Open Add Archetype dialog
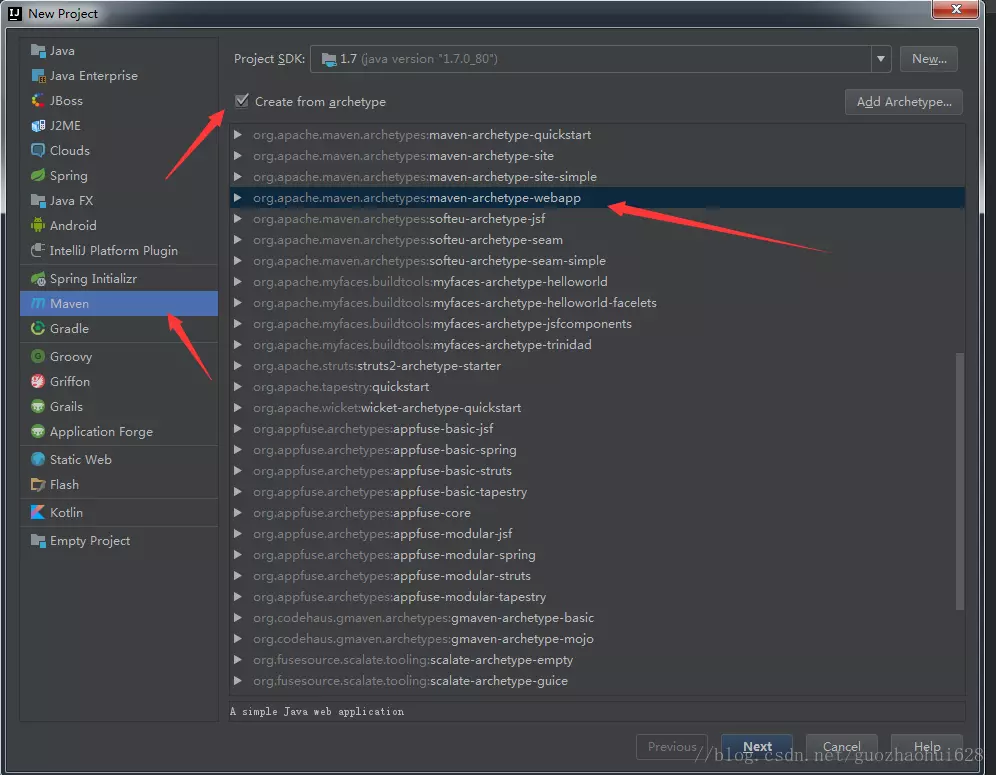 point(903,102)
